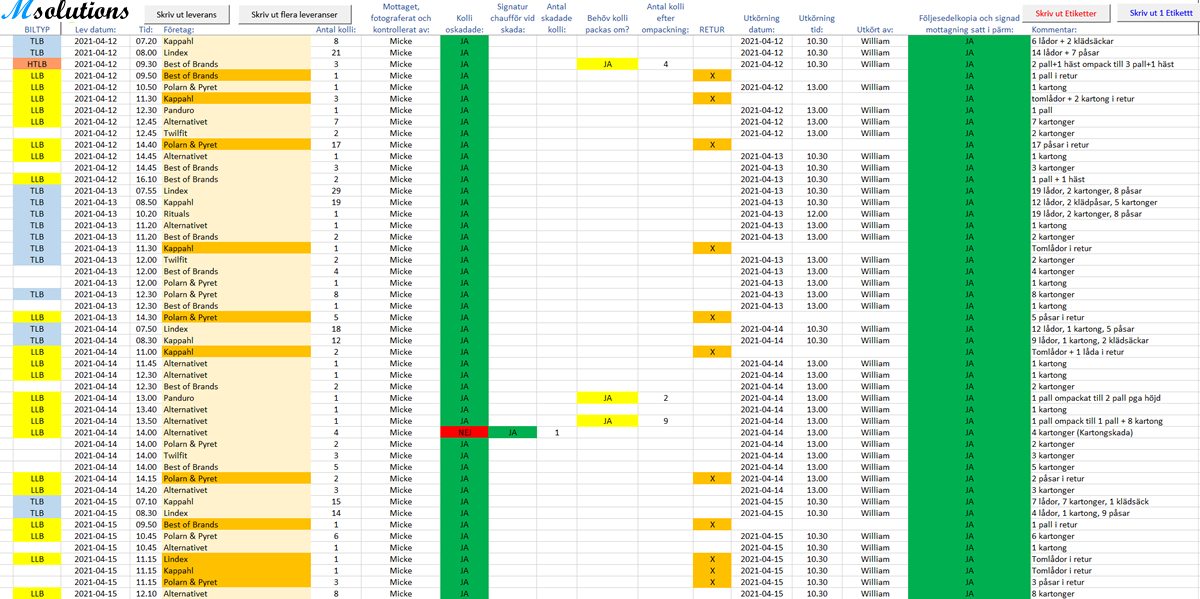Click the Skriv ut Etiketter button

point(1066,14)
